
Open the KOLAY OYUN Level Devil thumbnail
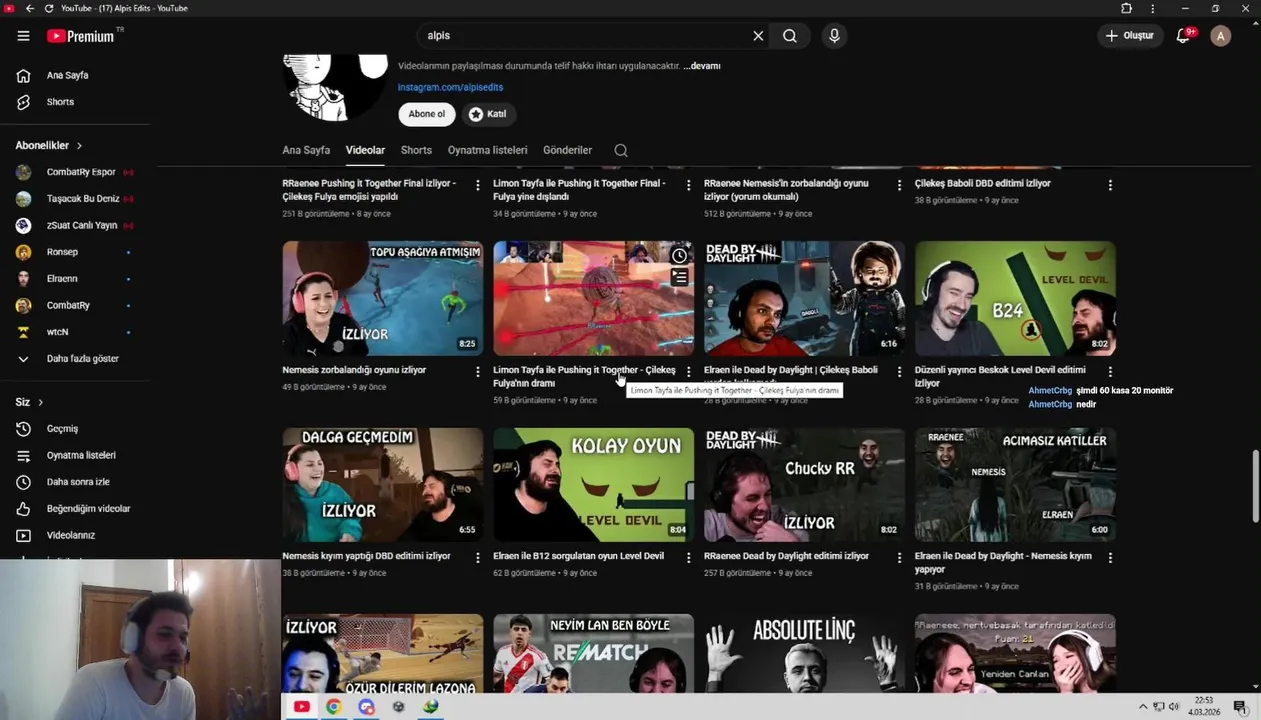tap(593, 485)
